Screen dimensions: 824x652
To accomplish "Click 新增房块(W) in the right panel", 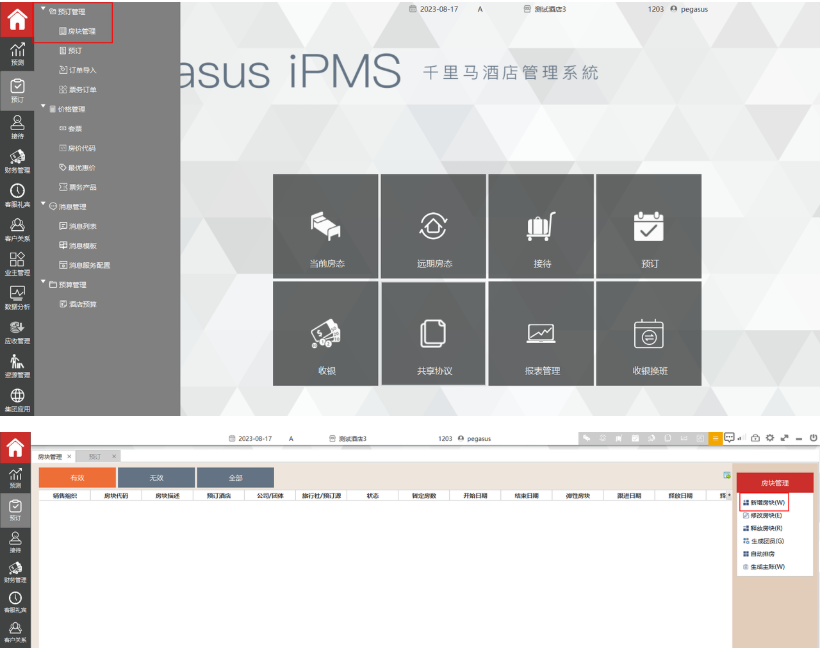I will [764, 503].
